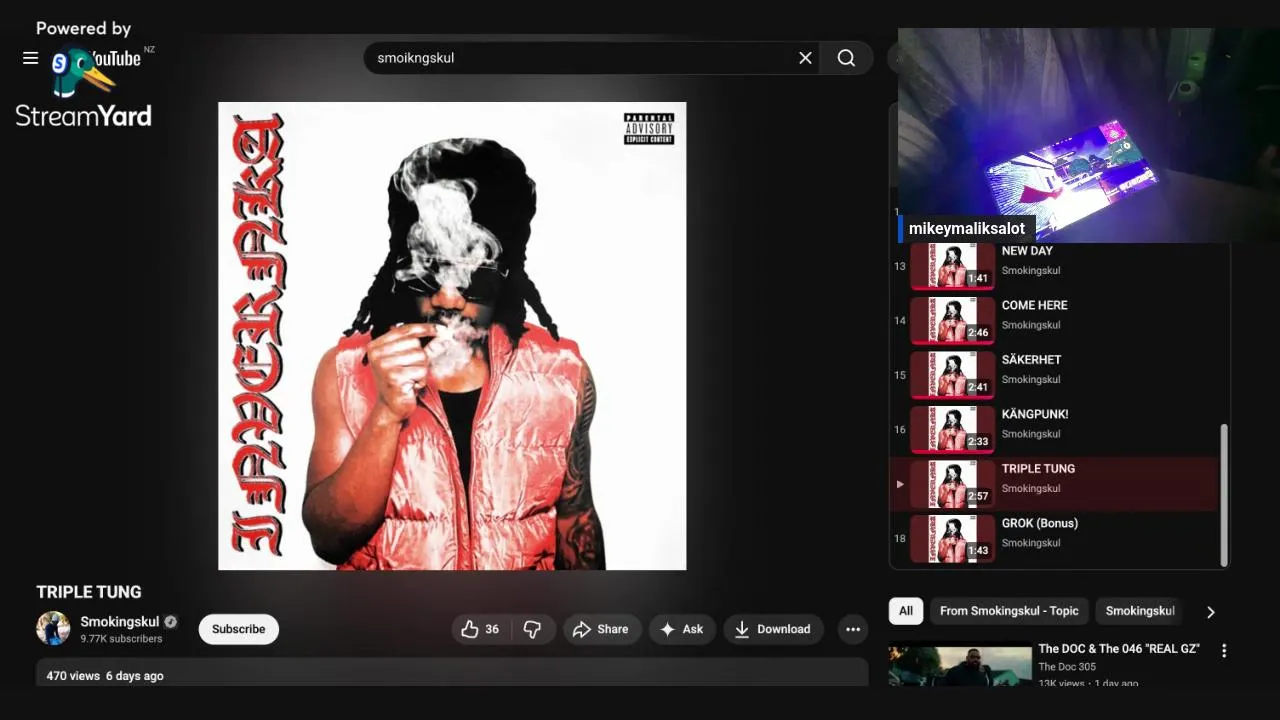The height and width of the screenshot is (720, 1280).
Task: Click the KÄNGPUNK! track thumbnail
Action: click(952, 430)
